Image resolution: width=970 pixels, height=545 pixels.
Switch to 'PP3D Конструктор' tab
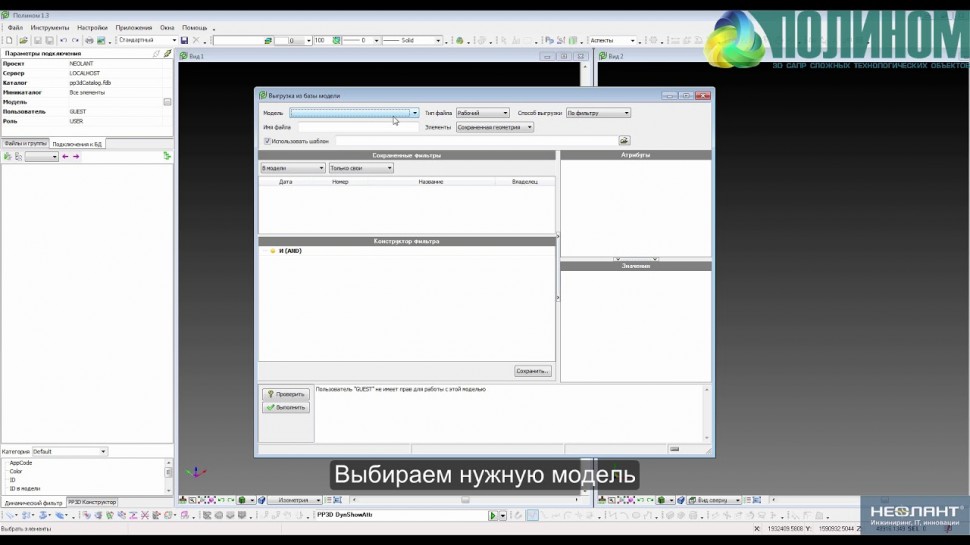(92, 502)
